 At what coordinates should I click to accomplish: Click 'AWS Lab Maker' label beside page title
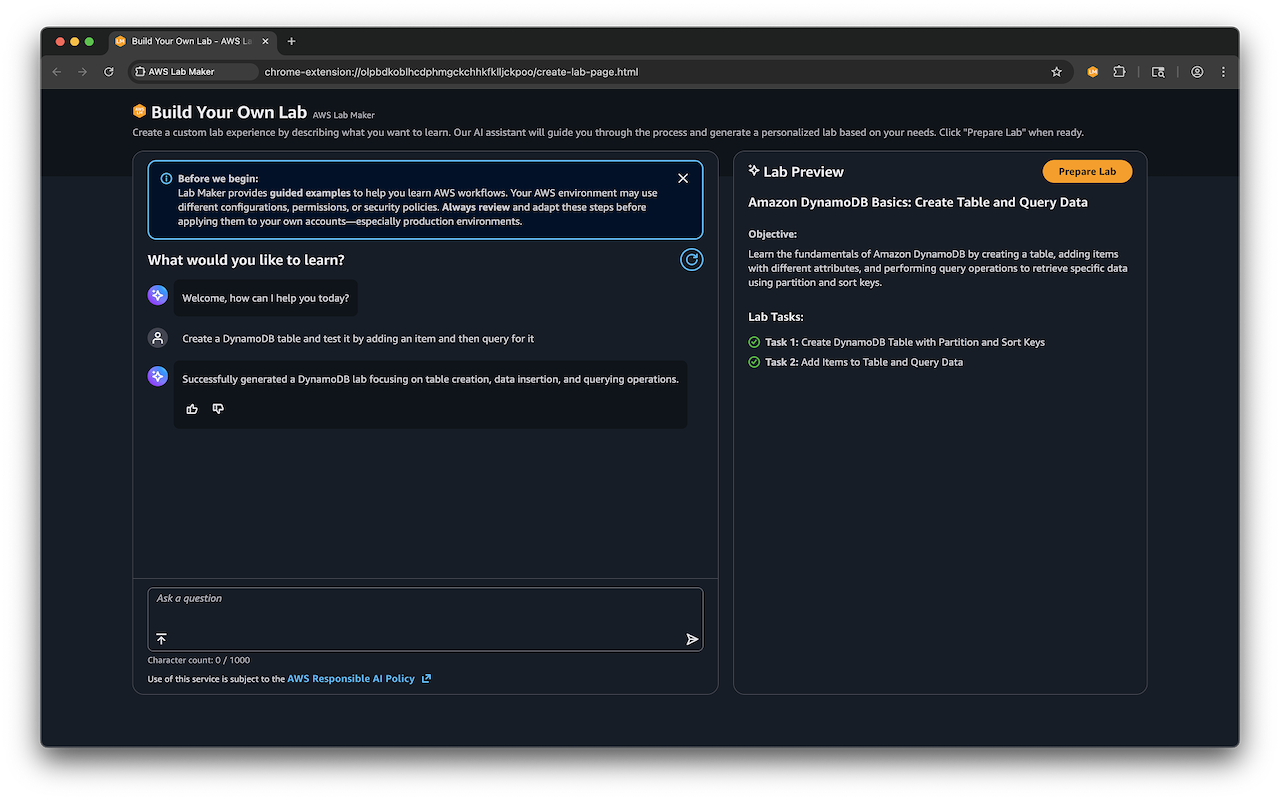344,115
